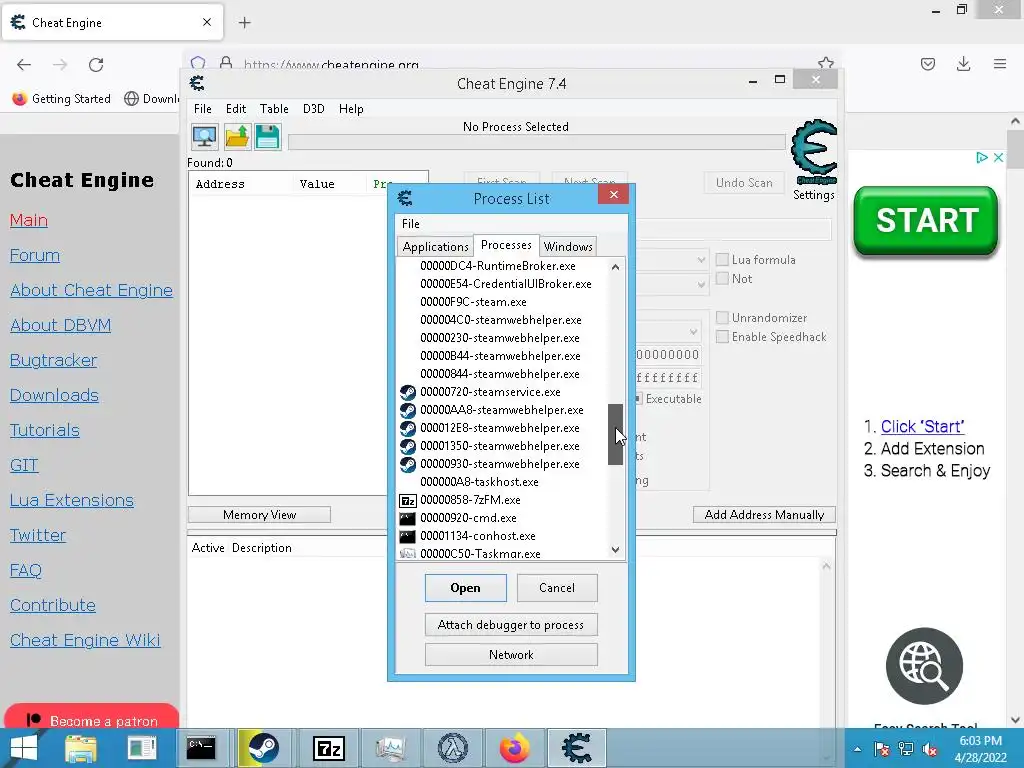
Task: Open the Help menu
Action: [351, 109]
